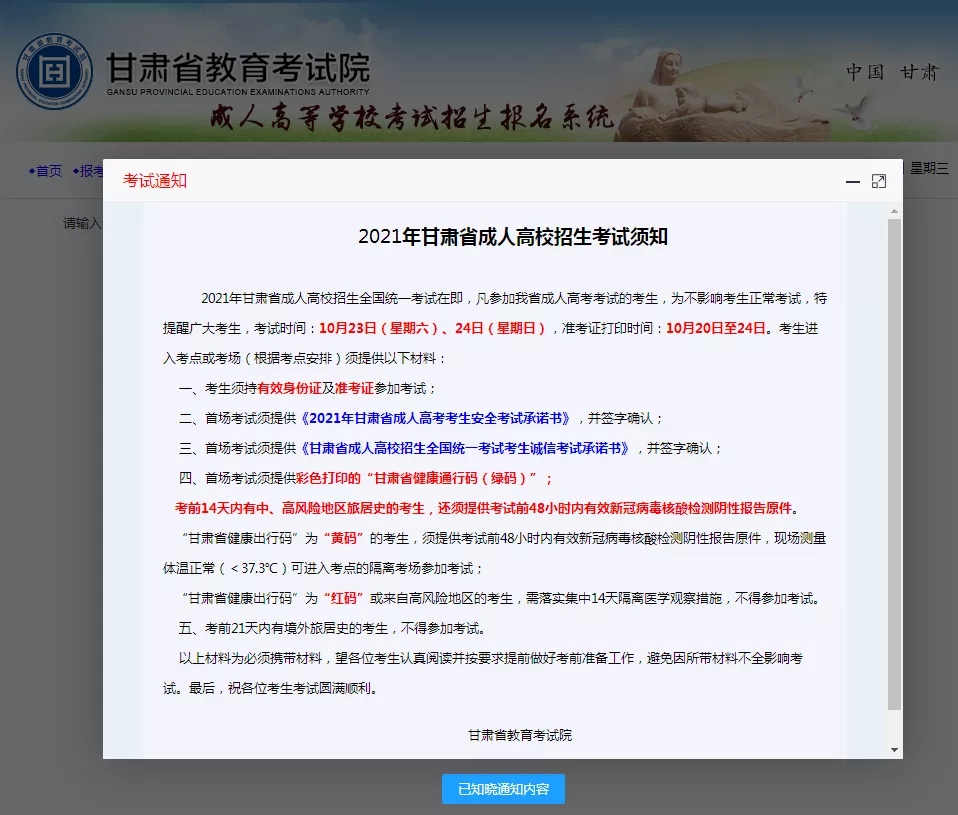The width and height of the screenshot is (958, 815).
Task: Click red text 10月20日至24日
Action: 715,328
